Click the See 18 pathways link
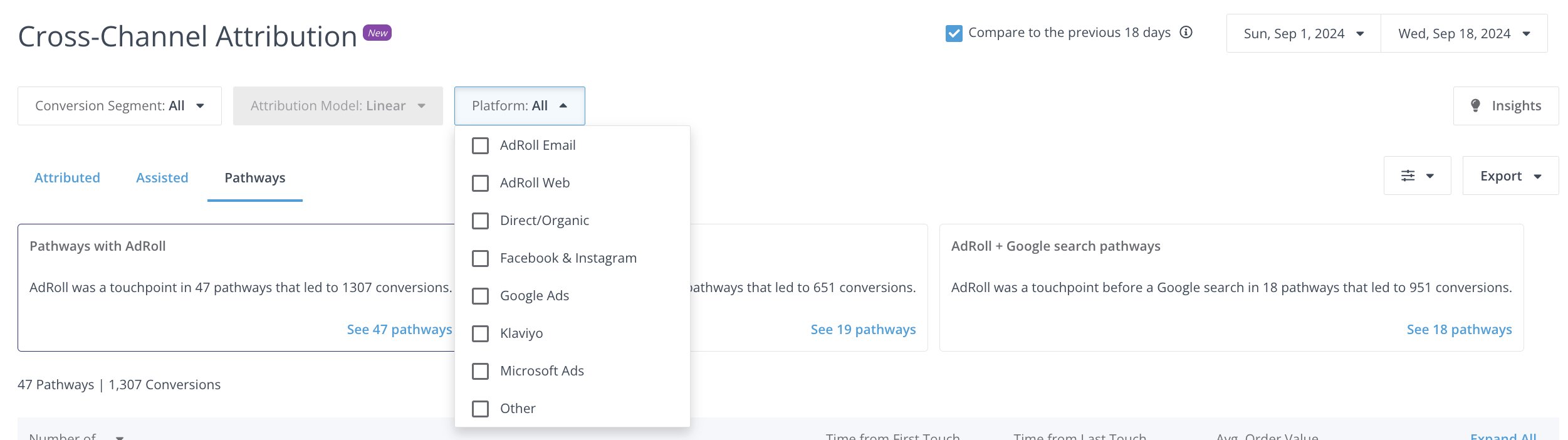 (x=1459, y=330)
